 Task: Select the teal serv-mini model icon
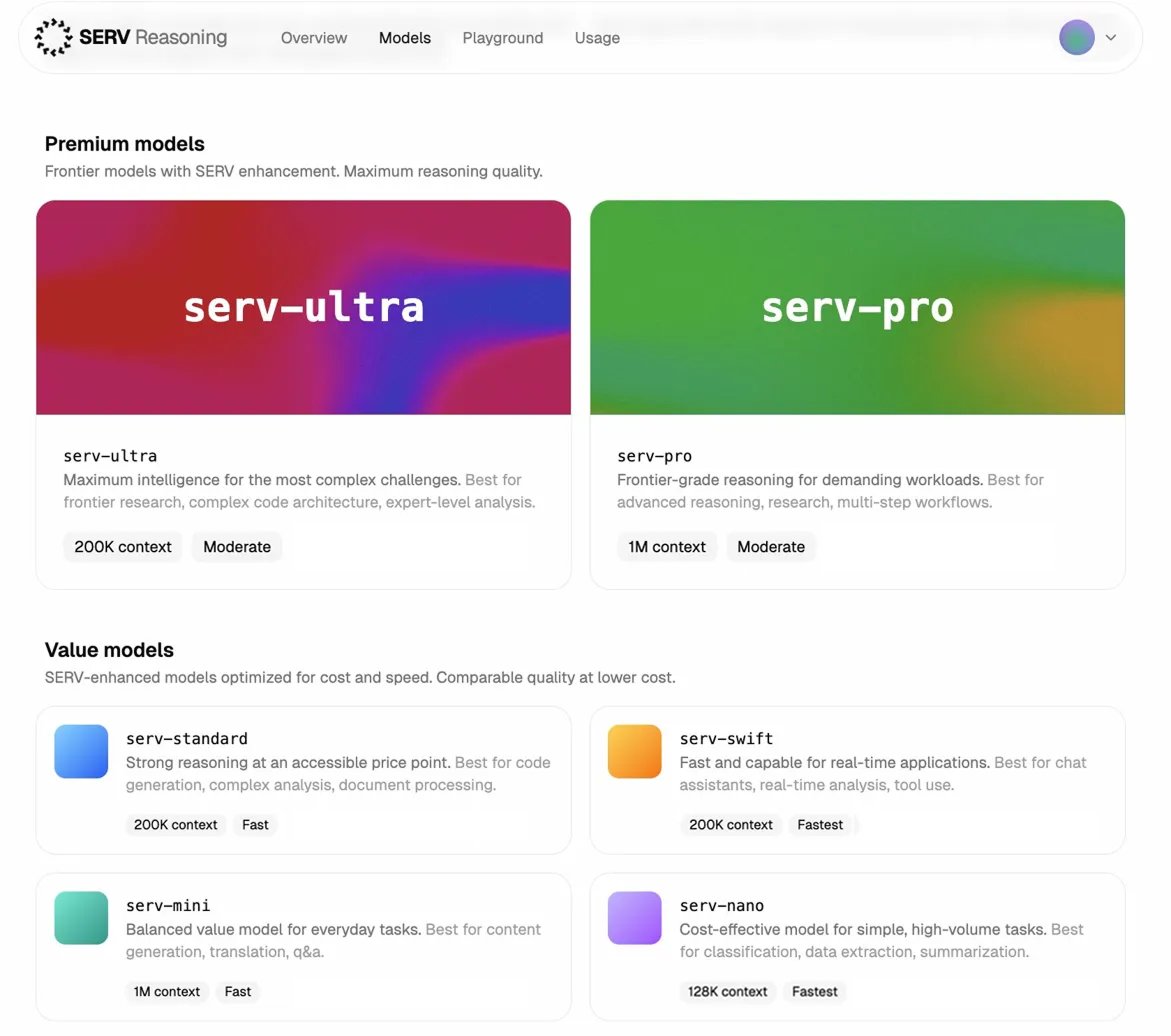coord(80,918)
